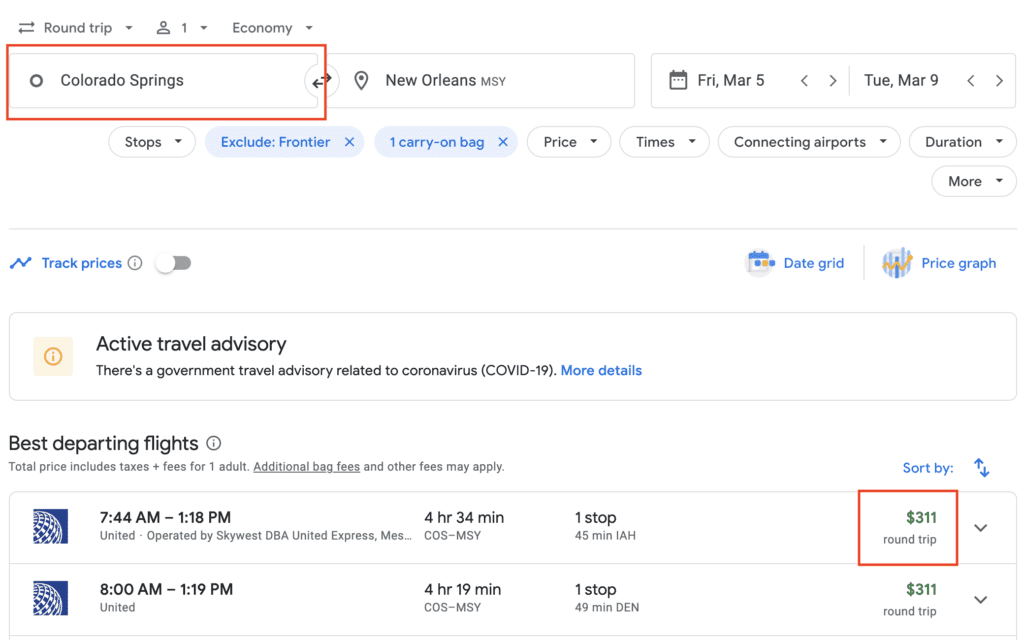Expand the 7:44 AM flight details

(x=980, y=528)
